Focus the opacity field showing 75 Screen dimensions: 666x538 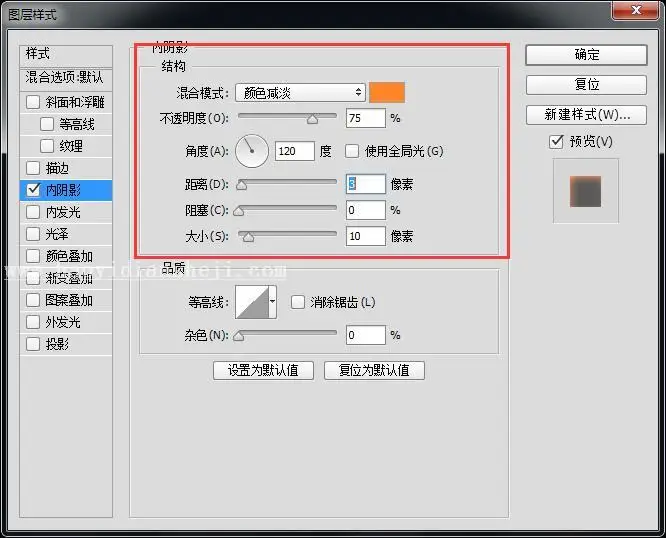(366, 118)
